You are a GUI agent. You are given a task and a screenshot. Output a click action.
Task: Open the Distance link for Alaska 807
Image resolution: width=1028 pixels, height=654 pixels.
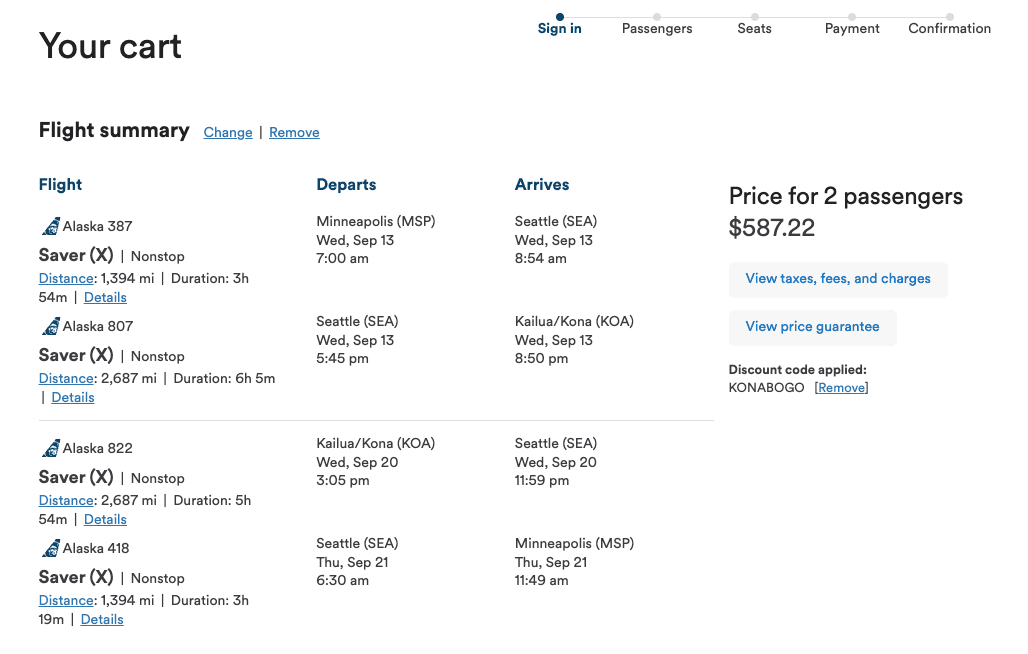pyautogui.click(x=66, y=378)
